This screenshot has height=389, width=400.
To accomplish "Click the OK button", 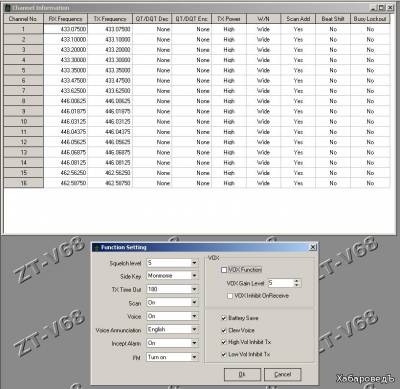I will [242, 374].
